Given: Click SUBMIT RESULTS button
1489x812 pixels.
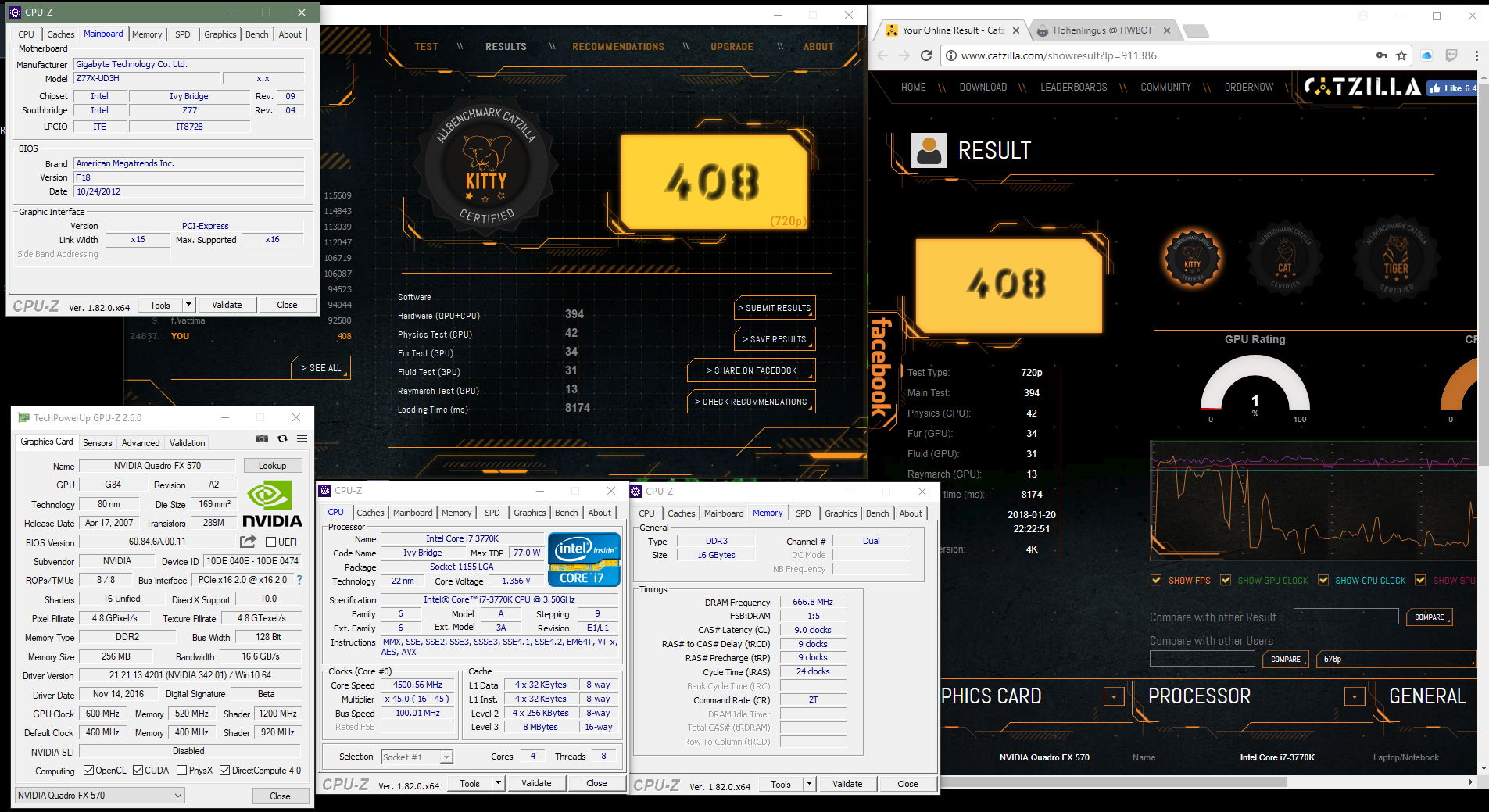Looking at the screenshot, I should [x=775, y=308].
